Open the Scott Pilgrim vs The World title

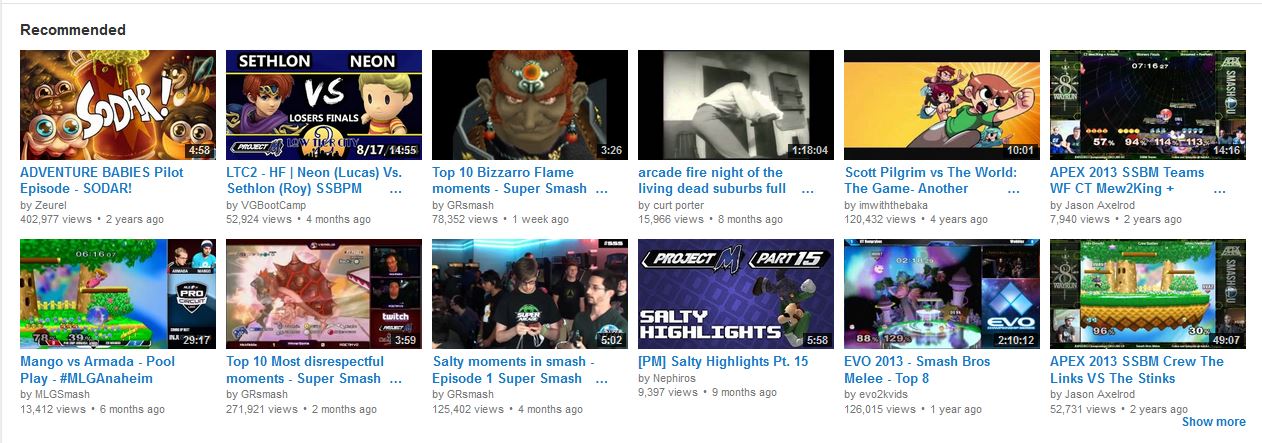click(931, 180)
